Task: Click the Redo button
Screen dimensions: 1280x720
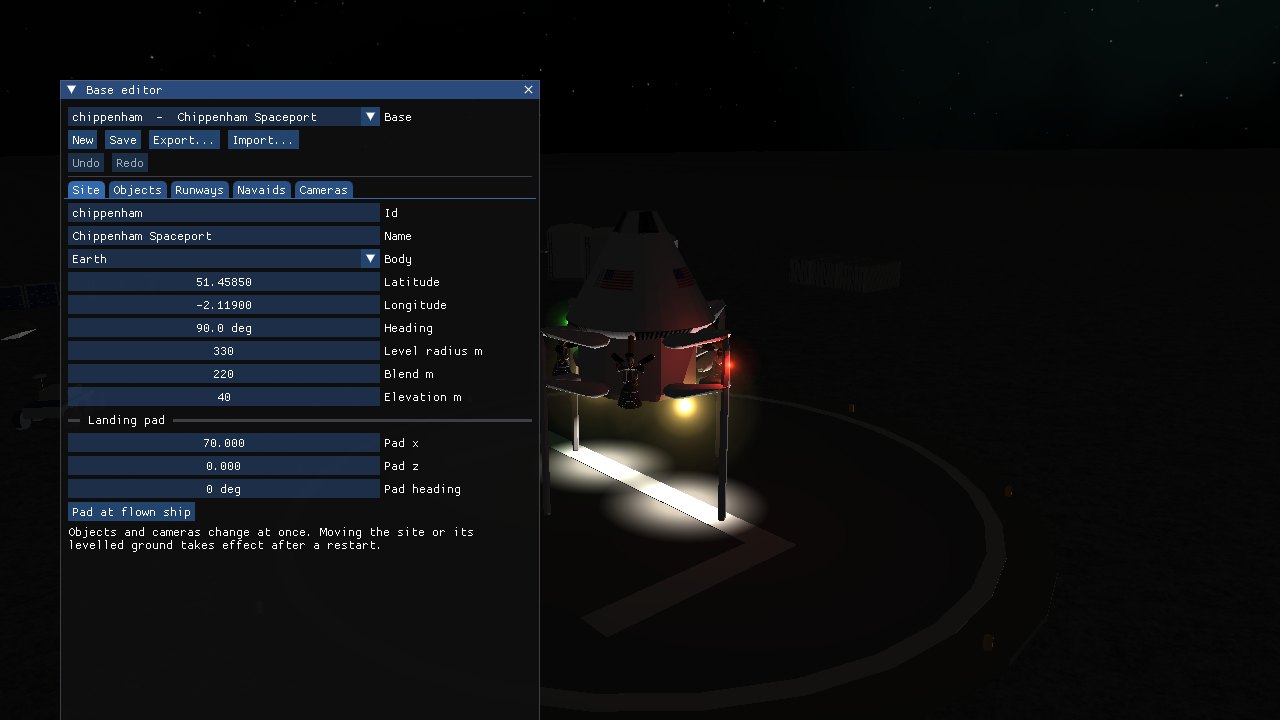Action: 130,163
